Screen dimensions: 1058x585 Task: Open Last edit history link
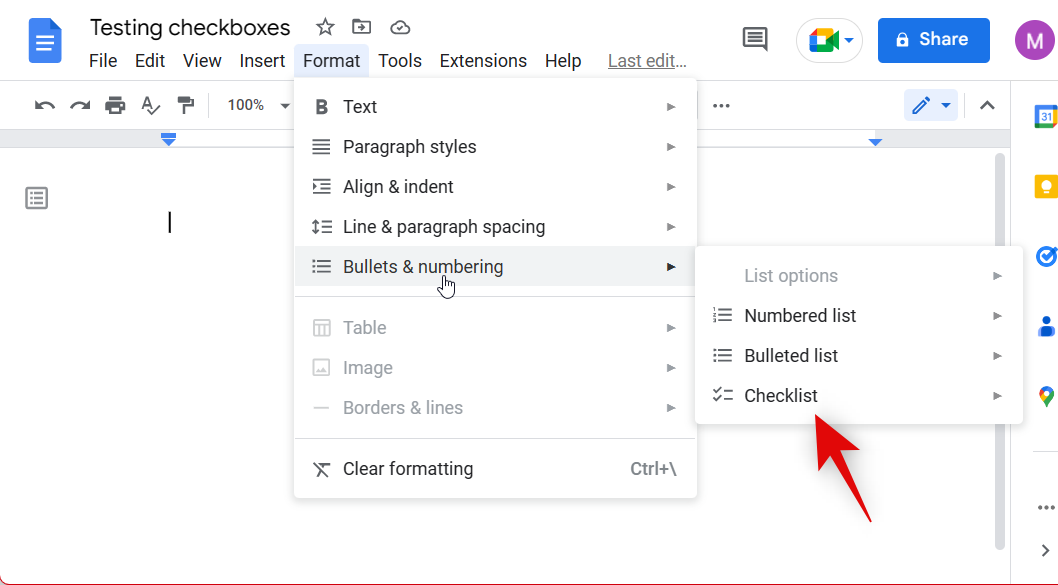pos(646,60)
